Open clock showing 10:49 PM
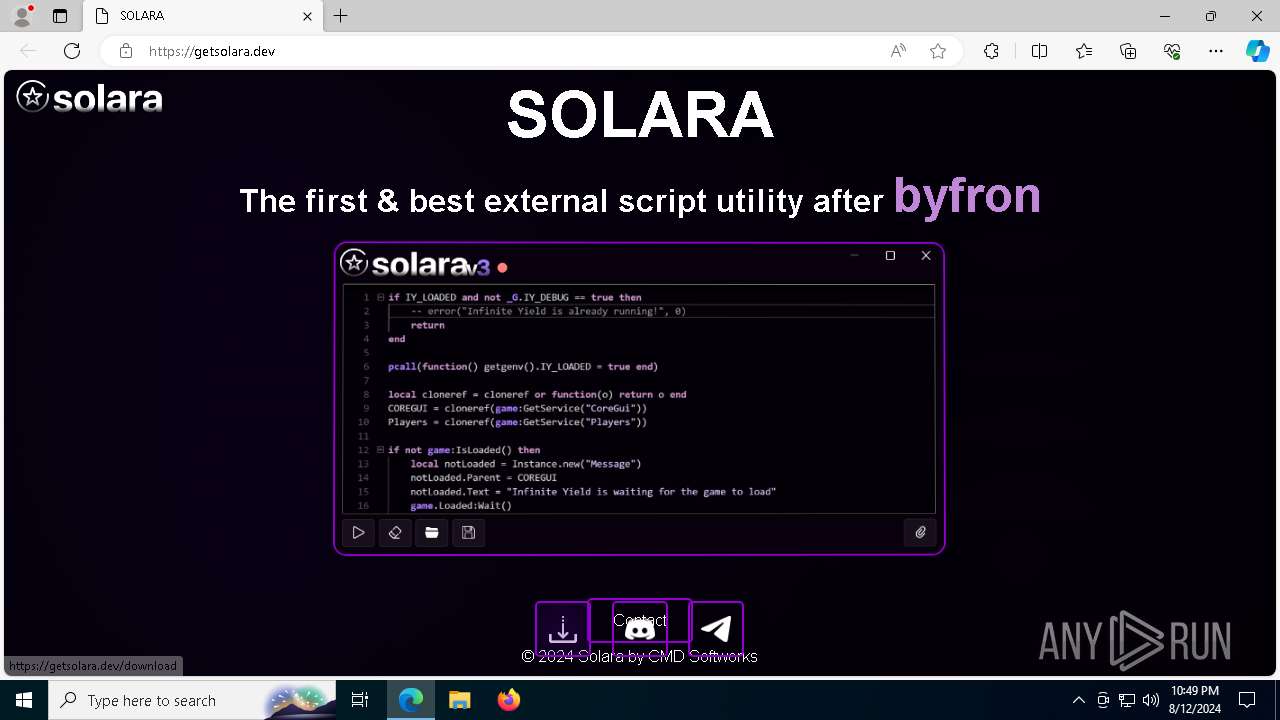1280x720 pixels. [1195, 700]
